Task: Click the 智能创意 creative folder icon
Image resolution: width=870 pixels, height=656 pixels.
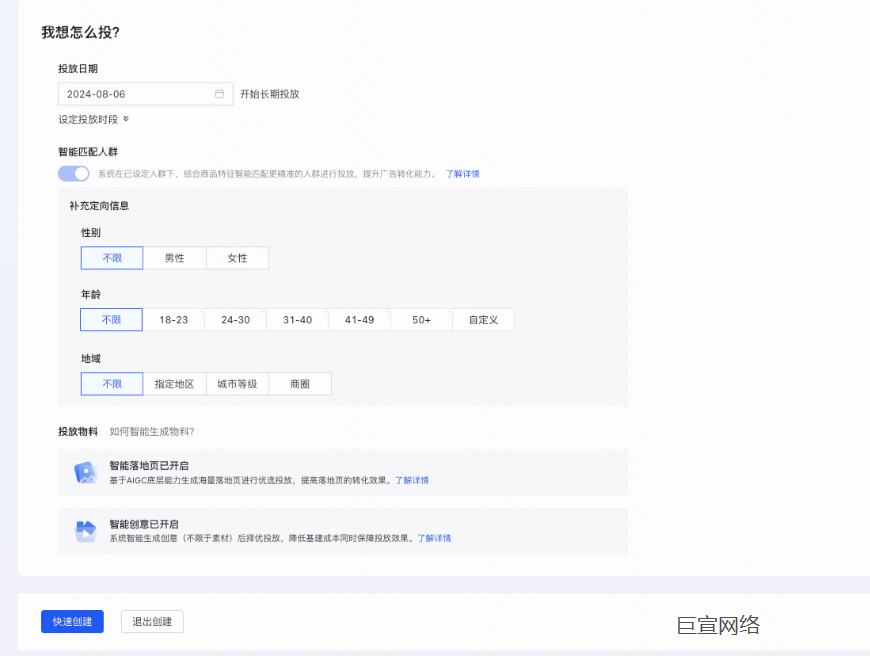Action: point(85,530)
